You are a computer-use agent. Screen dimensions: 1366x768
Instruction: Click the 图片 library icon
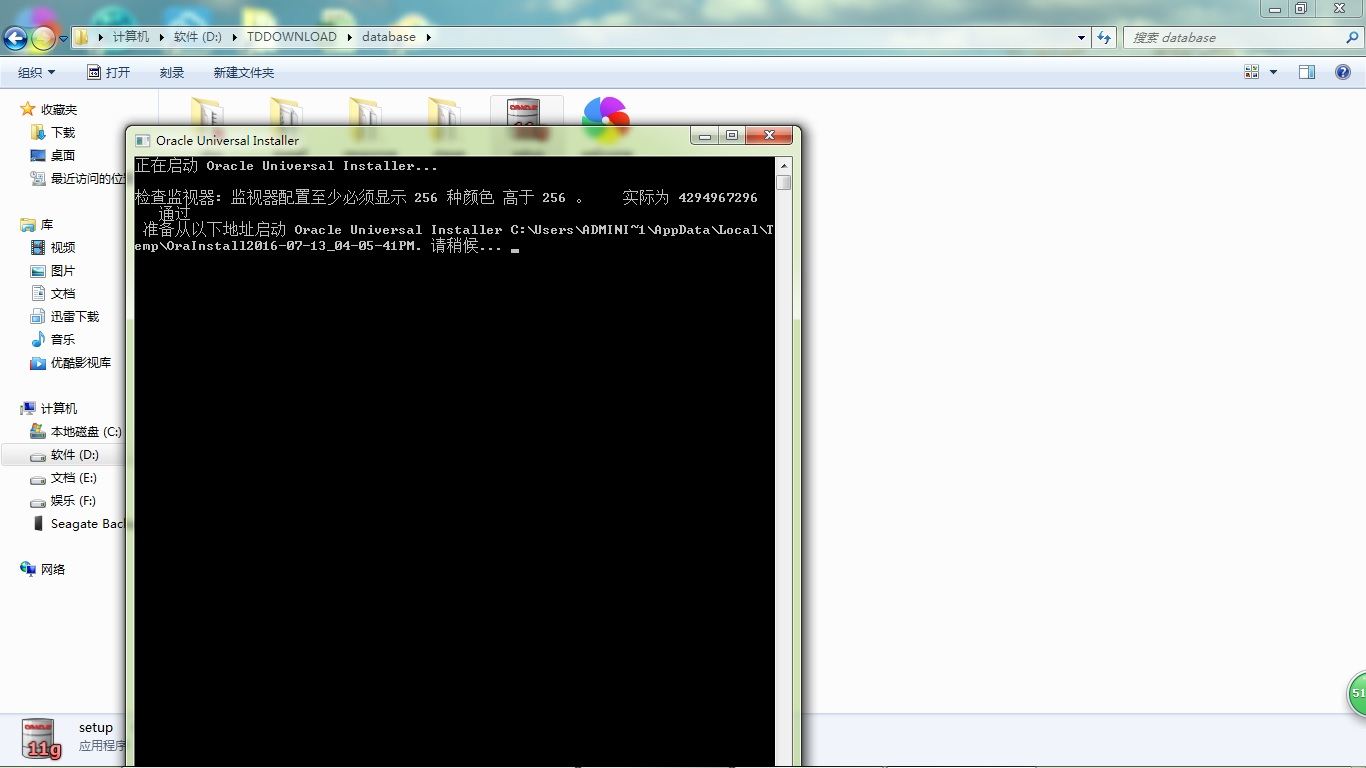tap(38, 270)
